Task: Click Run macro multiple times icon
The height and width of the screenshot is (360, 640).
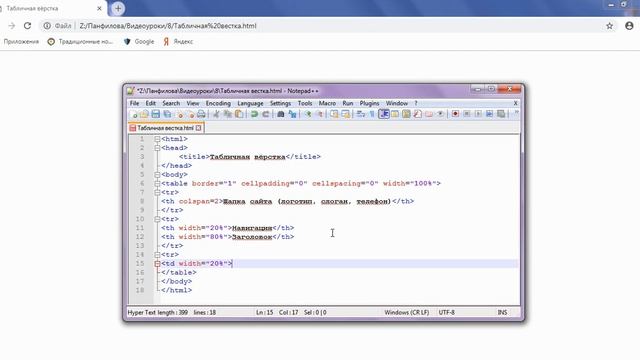Action: (x=489, y=114)
